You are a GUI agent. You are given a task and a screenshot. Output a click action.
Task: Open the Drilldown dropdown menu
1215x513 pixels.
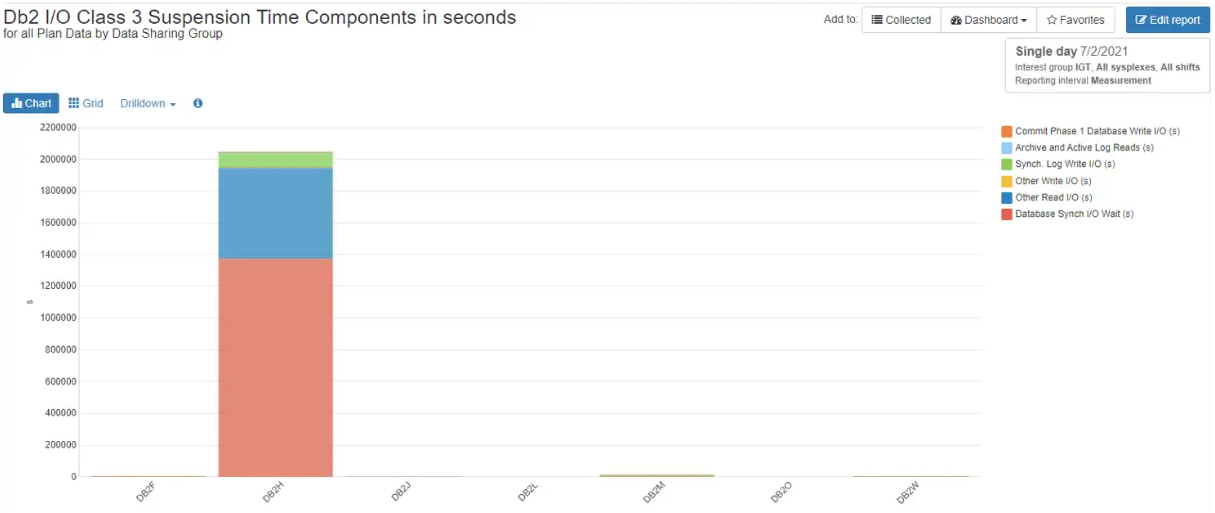pyautogui.click(x=148, y=103)
